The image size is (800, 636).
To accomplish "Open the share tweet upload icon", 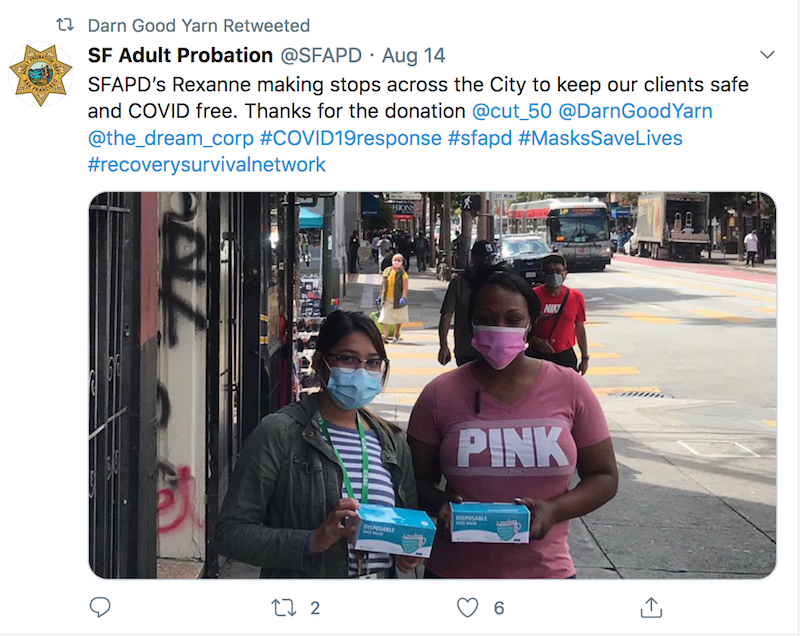I will click(x=651, y=607).
